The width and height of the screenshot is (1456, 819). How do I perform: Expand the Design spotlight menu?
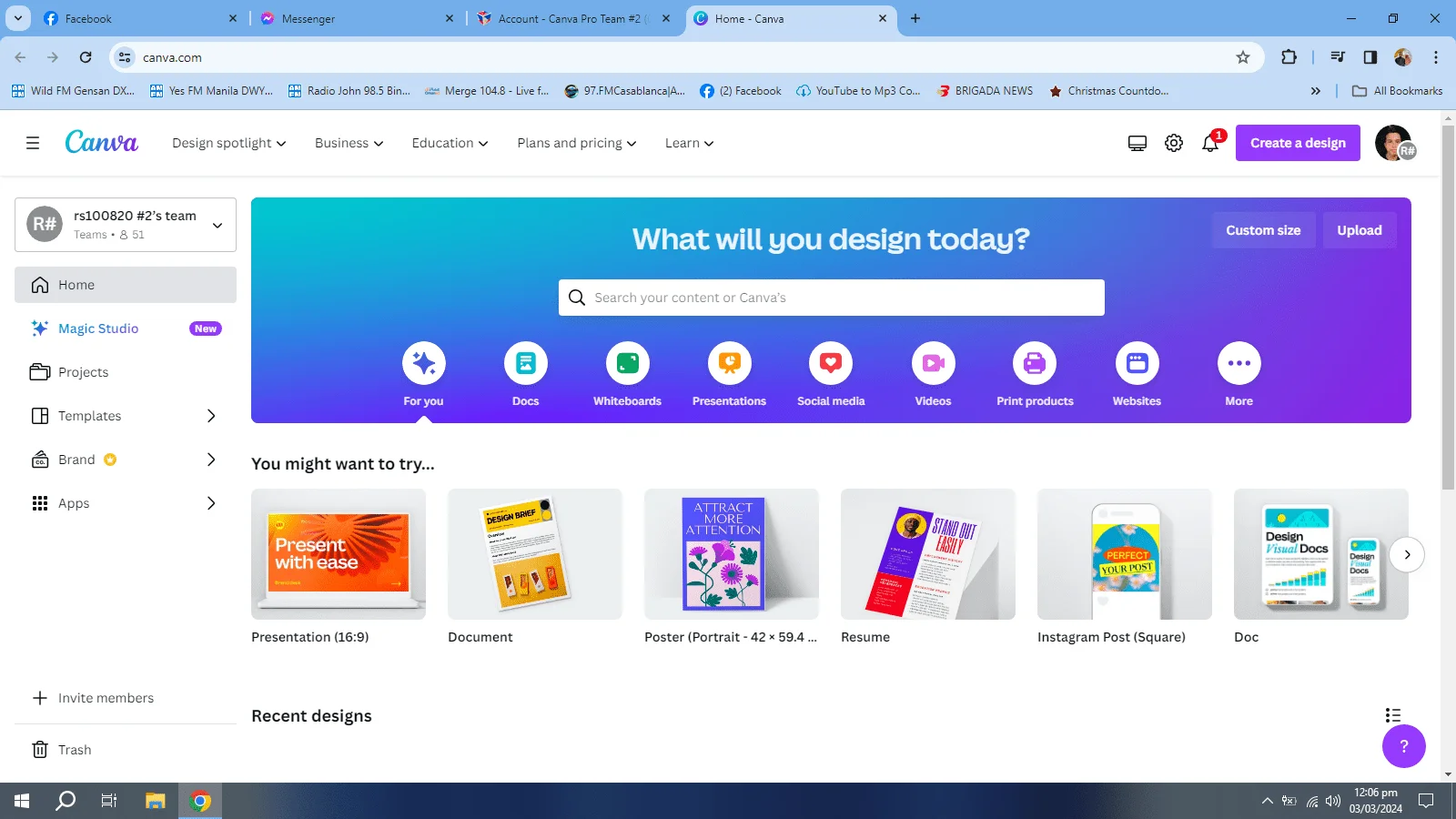point(229,143)
